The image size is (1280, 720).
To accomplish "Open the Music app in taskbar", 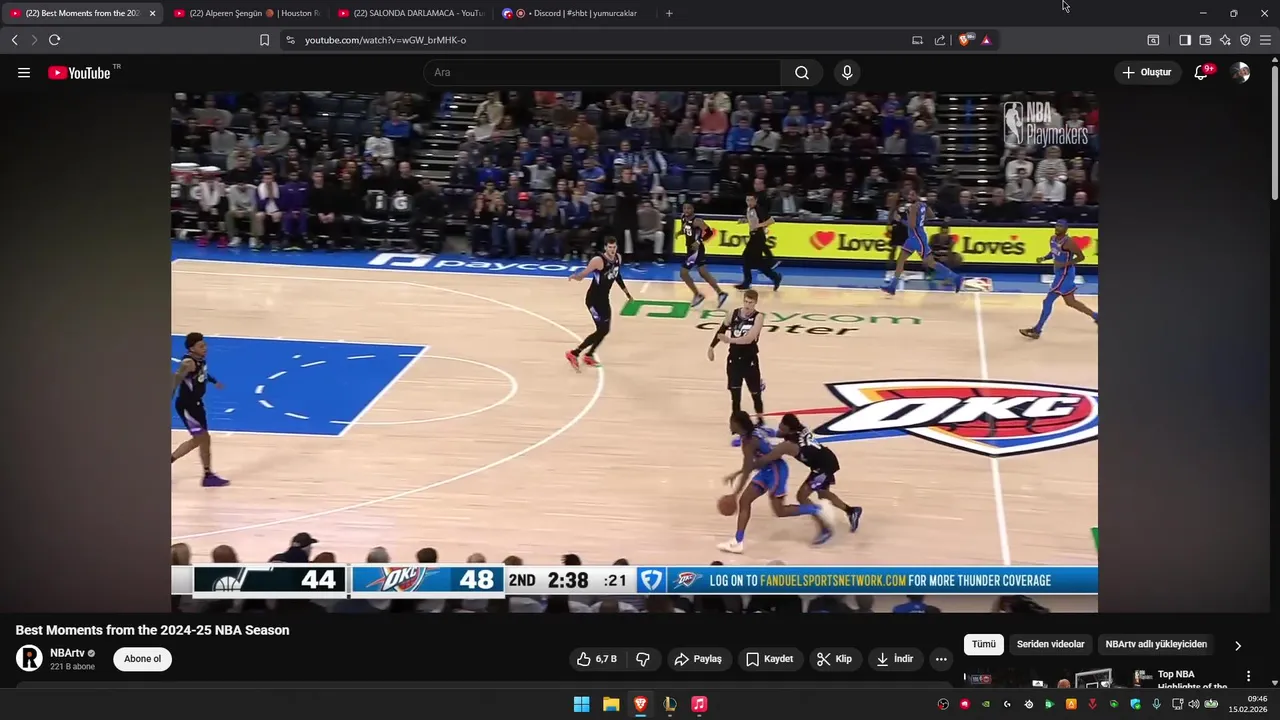I will pos(699,704).
